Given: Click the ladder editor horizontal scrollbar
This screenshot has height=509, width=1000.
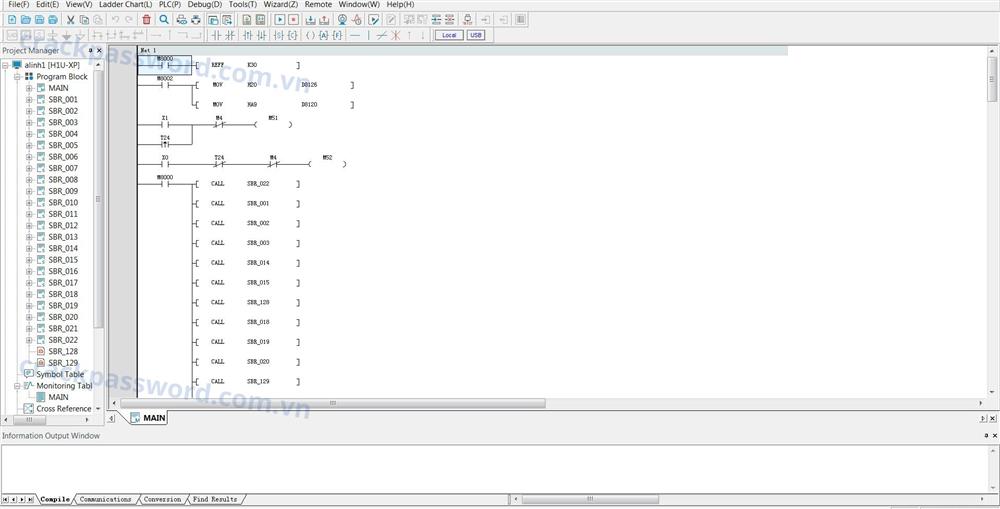Looking at the screenshot, I should pyautogui.click(x=330, y=404).
